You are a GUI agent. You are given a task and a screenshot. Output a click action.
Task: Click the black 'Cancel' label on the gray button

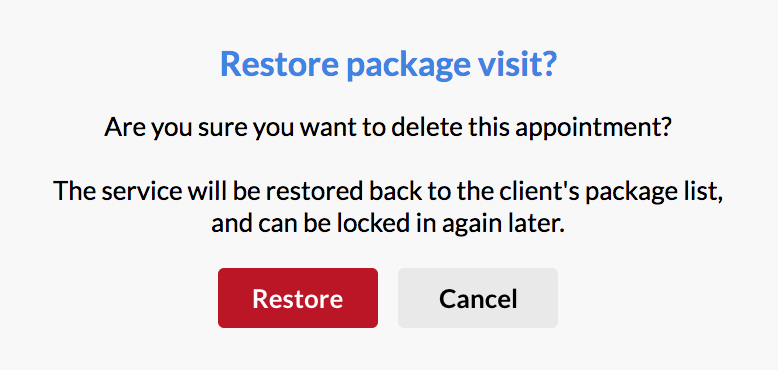point(478,299)
